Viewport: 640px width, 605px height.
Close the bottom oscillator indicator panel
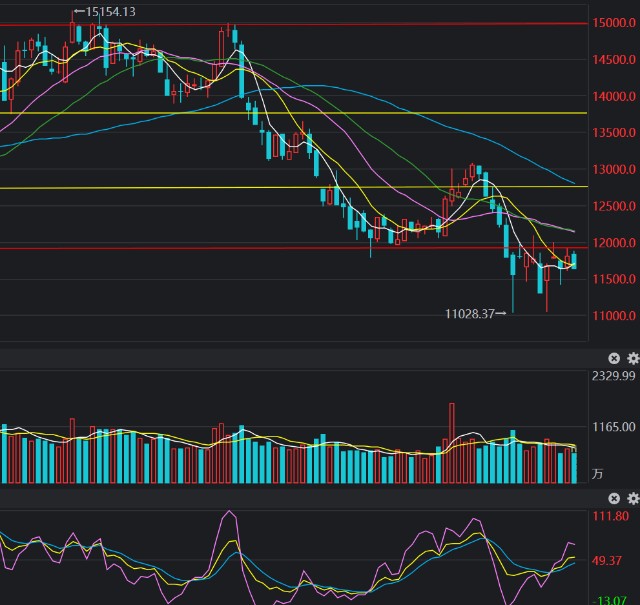614,498
